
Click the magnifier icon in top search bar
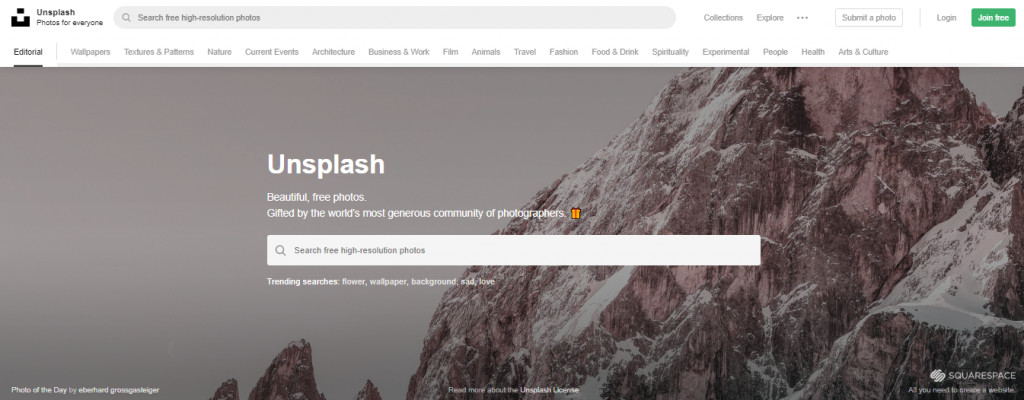(127, 18)
